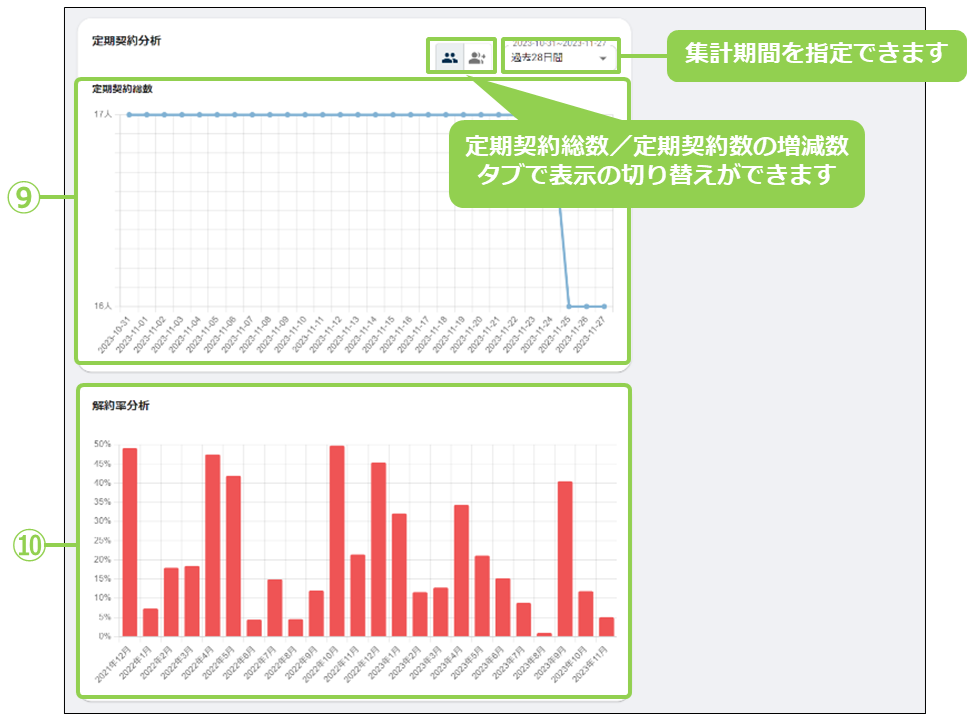Screen dimensions: 974x720
Task: Switch to the subscription increase/decrease (person plus) icon
Action: point(478,58)
